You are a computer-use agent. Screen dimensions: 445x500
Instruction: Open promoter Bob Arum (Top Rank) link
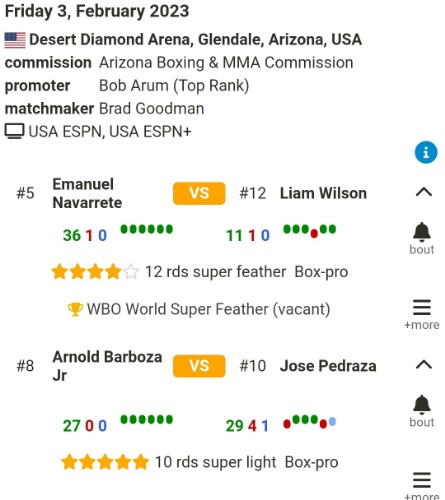tap(174, 86)
